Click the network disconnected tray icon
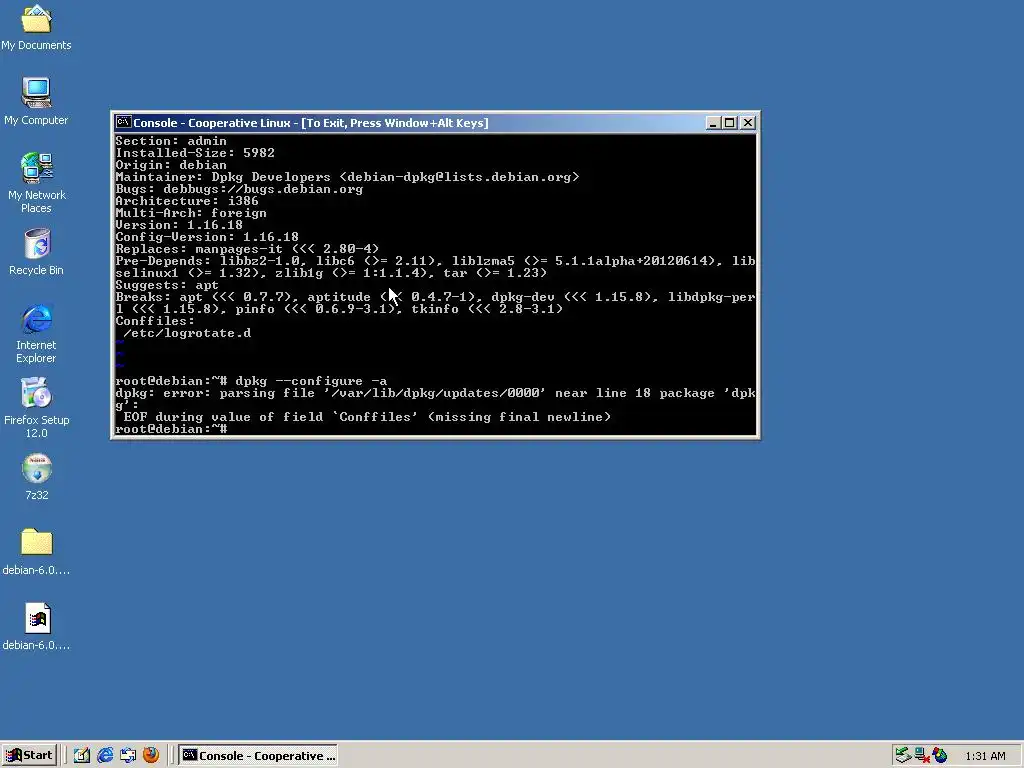Screen dimensions: 1024x768 pos(921,756)
